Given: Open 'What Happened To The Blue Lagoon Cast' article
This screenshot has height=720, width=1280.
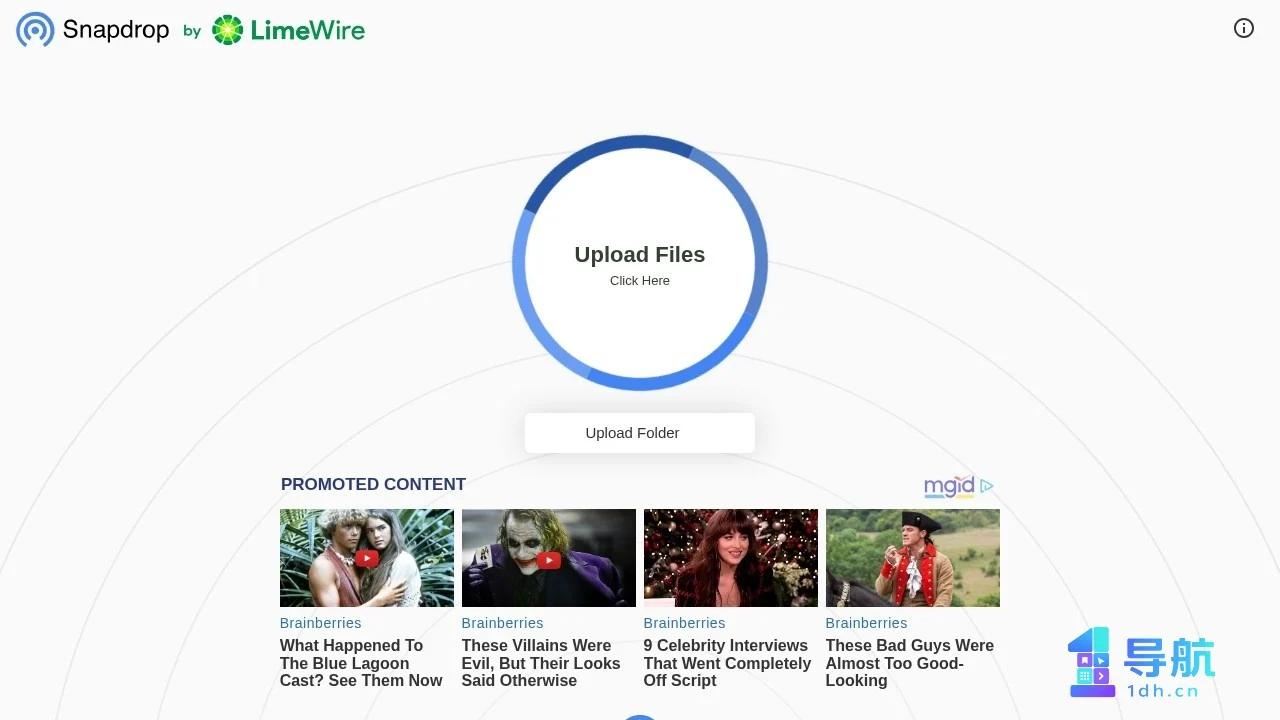Looking at the screenshot, I should [361, 663].
